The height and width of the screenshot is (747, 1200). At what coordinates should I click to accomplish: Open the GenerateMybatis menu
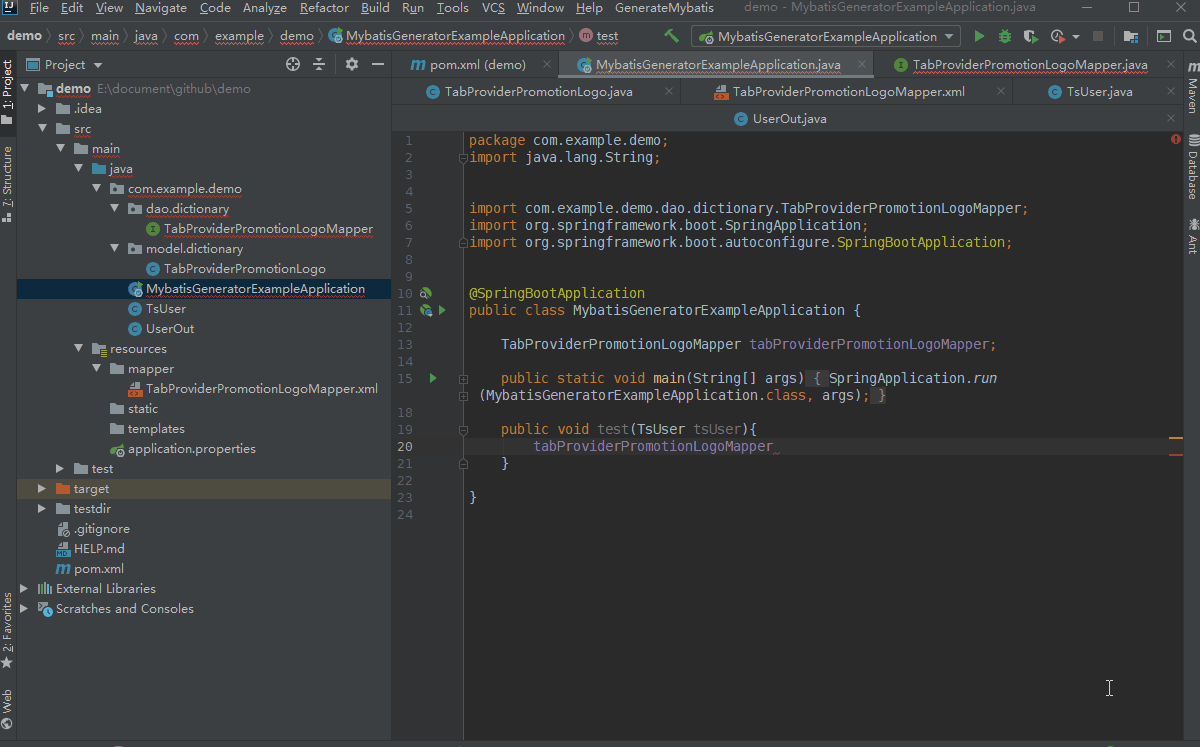tap(657, 8)
